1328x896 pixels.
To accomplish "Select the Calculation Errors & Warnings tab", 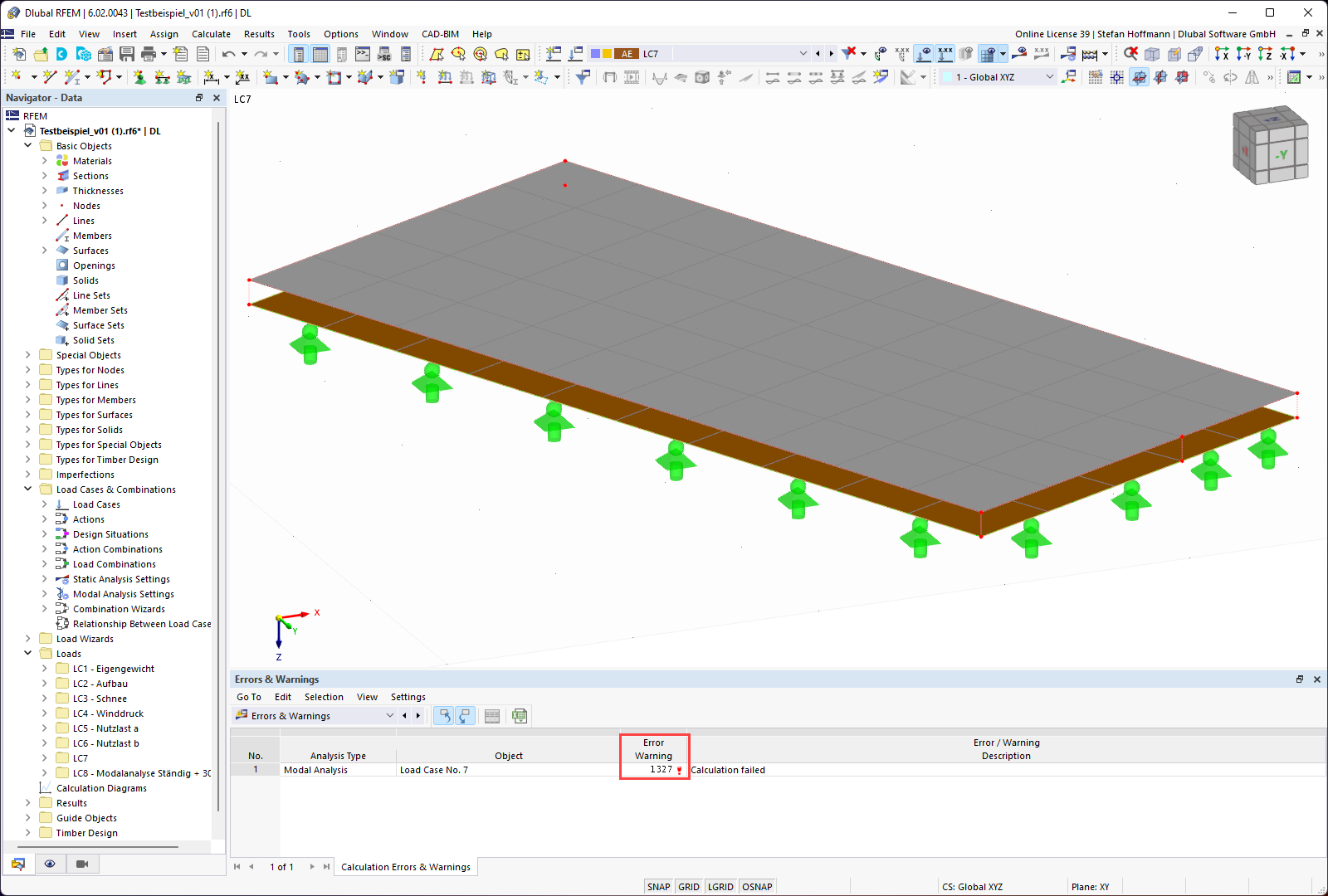I will (405, 867).
